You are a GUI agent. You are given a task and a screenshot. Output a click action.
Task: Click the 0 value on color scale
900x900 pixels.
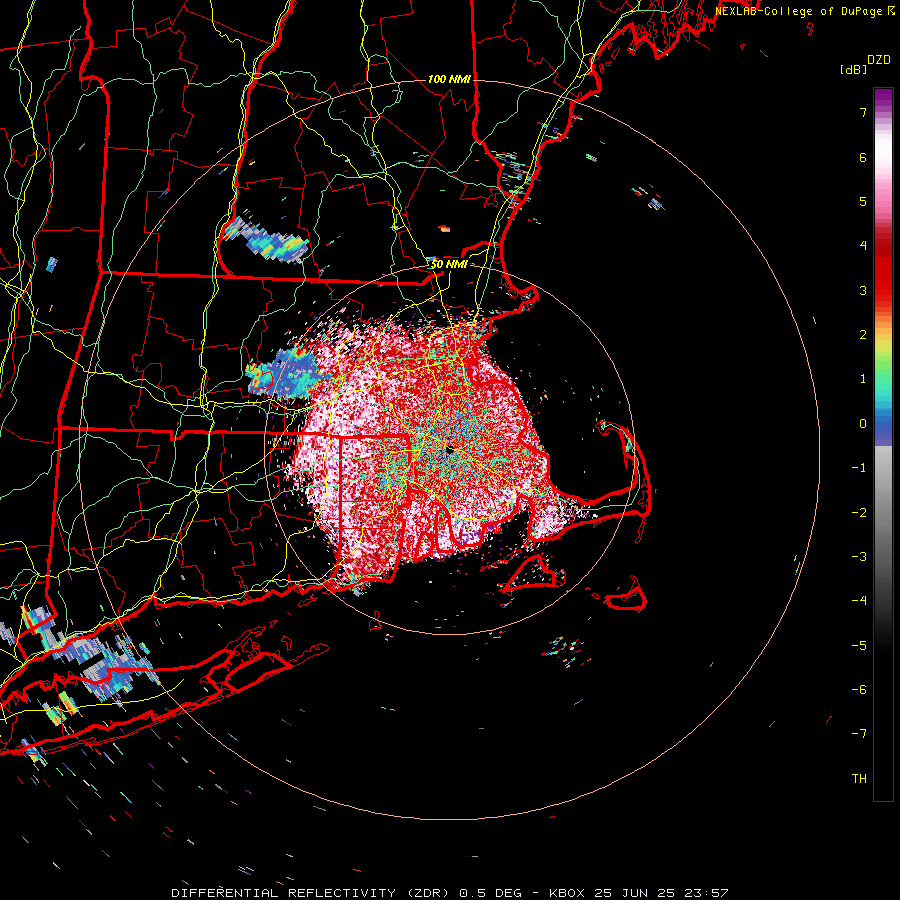(x=863, y=423)
